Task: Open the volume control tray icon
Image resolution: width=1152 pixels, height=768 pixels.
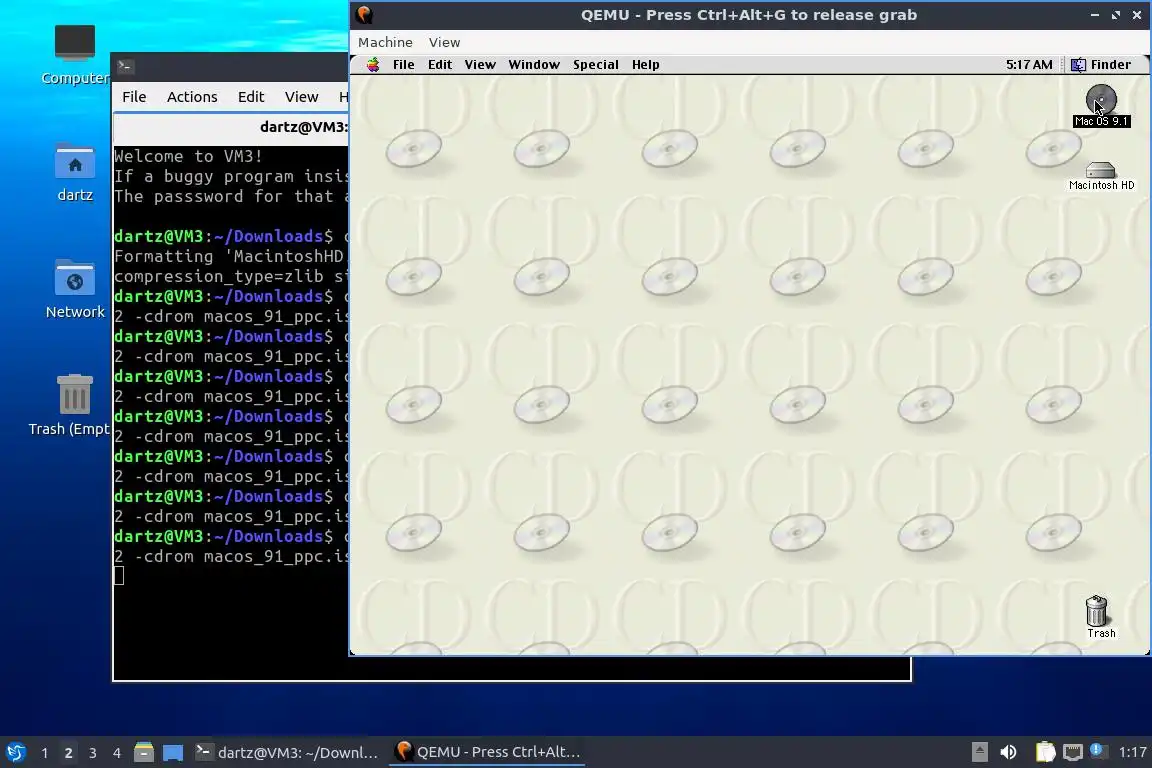Action: [1008, 753]
